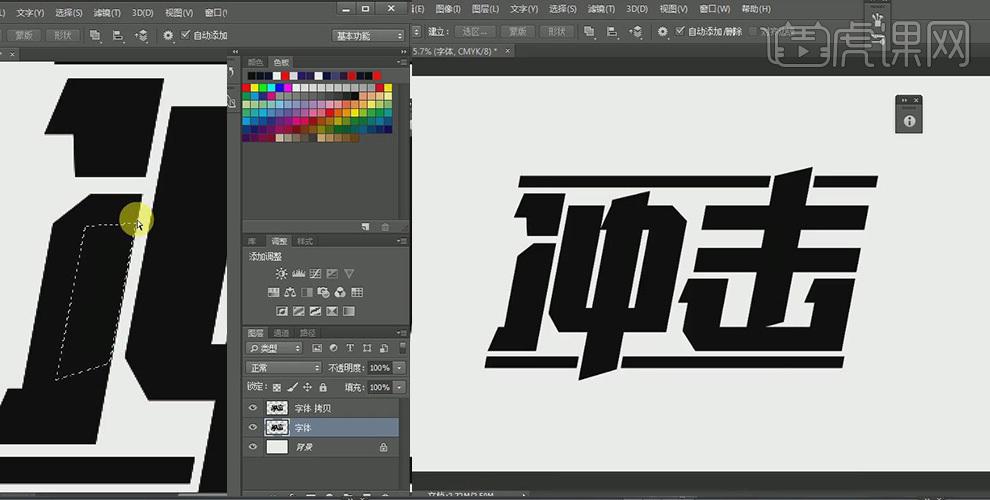
Task: Toggle lock position
Action: [307, 387]
